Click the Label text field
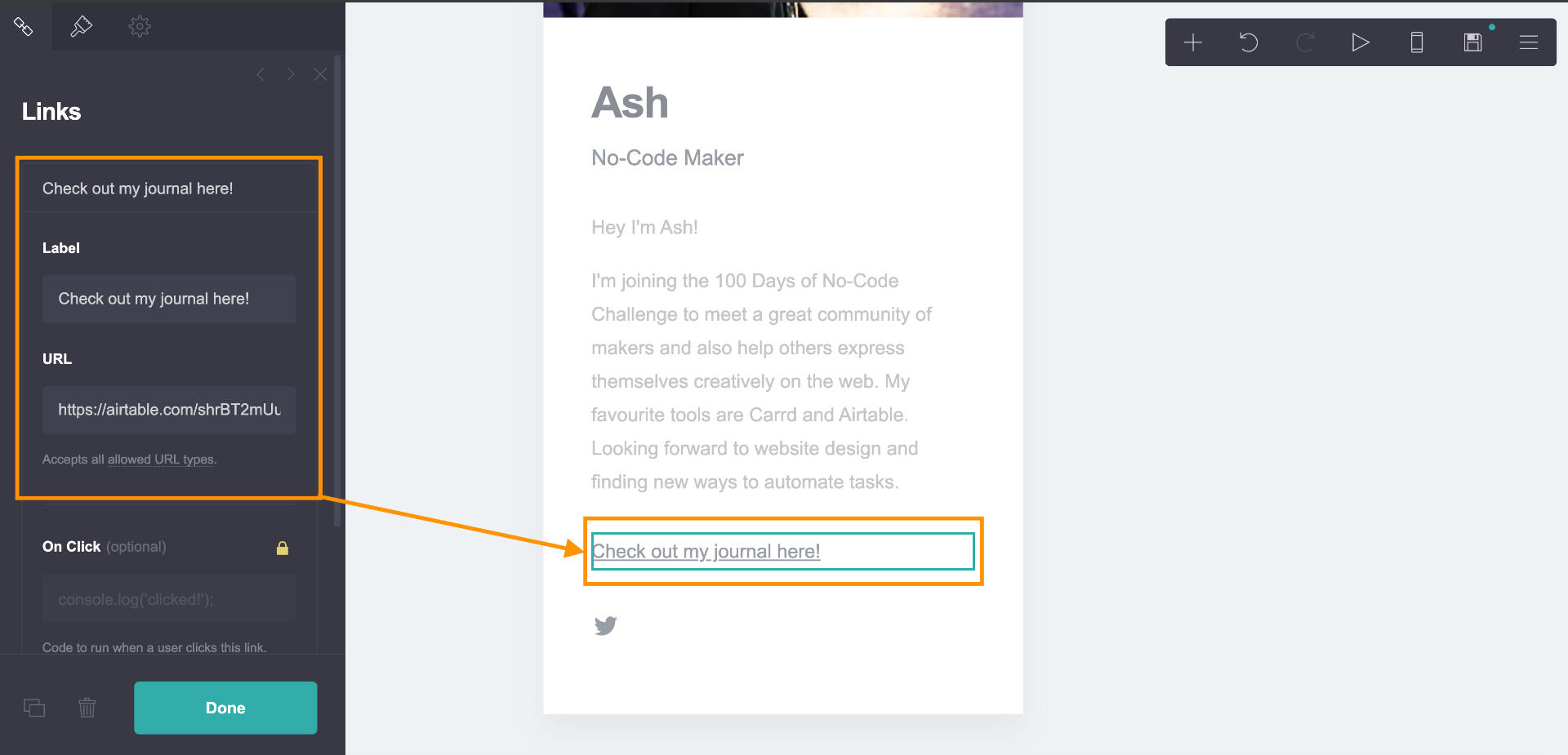This screenshot has width=1568, height=755. (169, 299)
